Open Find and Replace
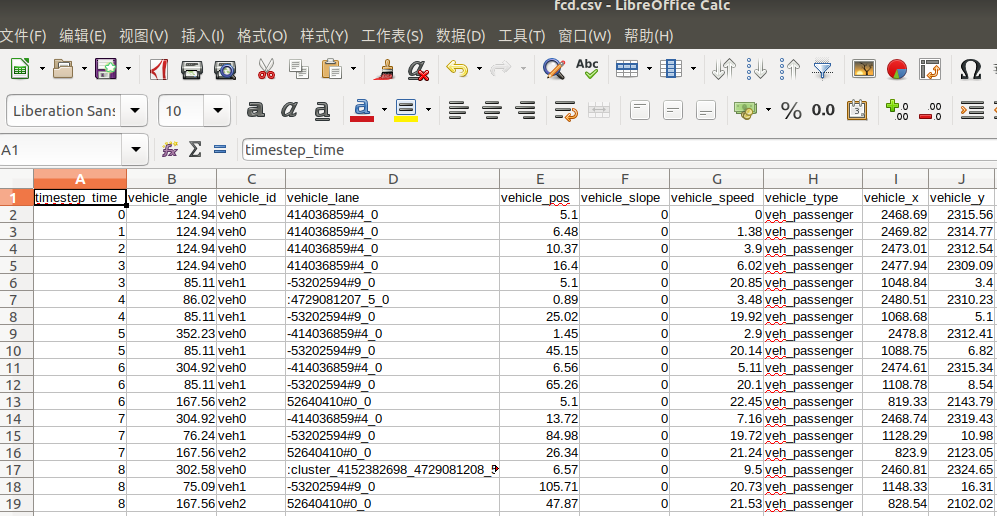Image resolution: width=997 pixels, height=516 pixels. tap(554, 69)
